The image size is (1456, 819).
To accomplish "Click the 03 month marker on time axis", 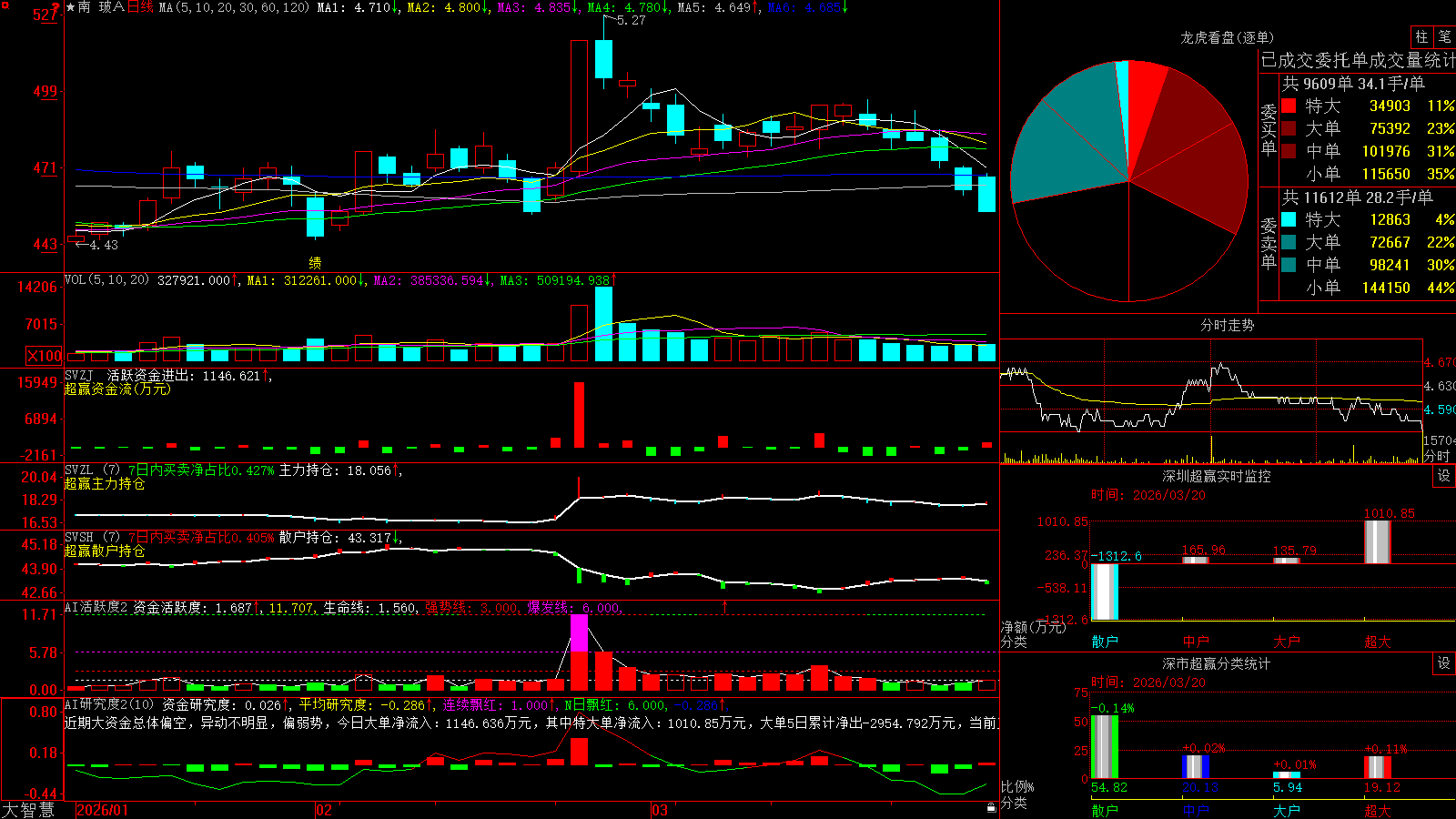I will click(x=660, y=810).
